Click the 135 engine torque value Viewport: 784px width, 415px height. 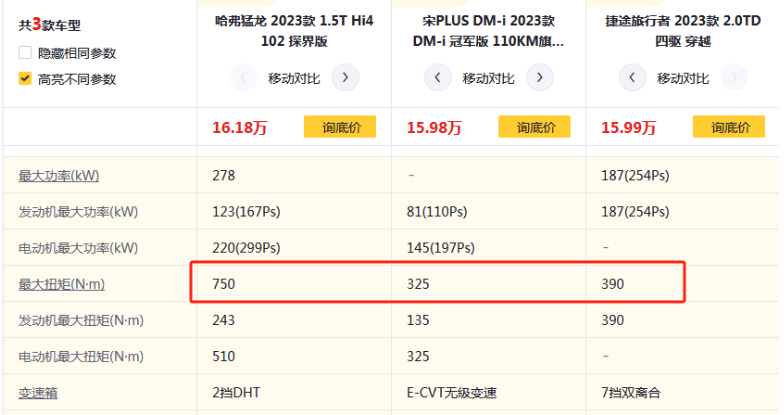418,320
